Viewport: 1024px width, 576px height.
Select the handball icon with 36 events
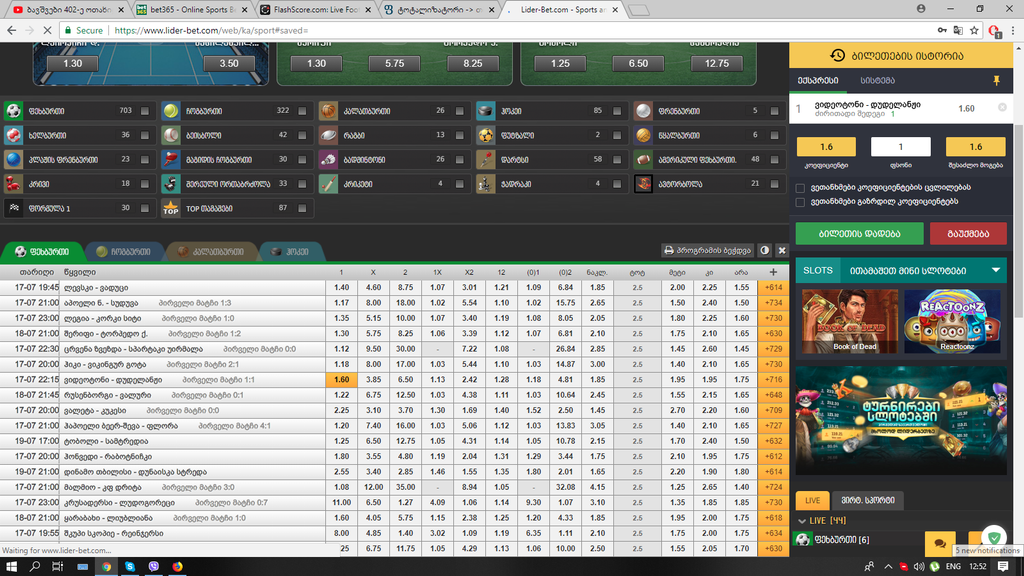[x=13, y=135]
